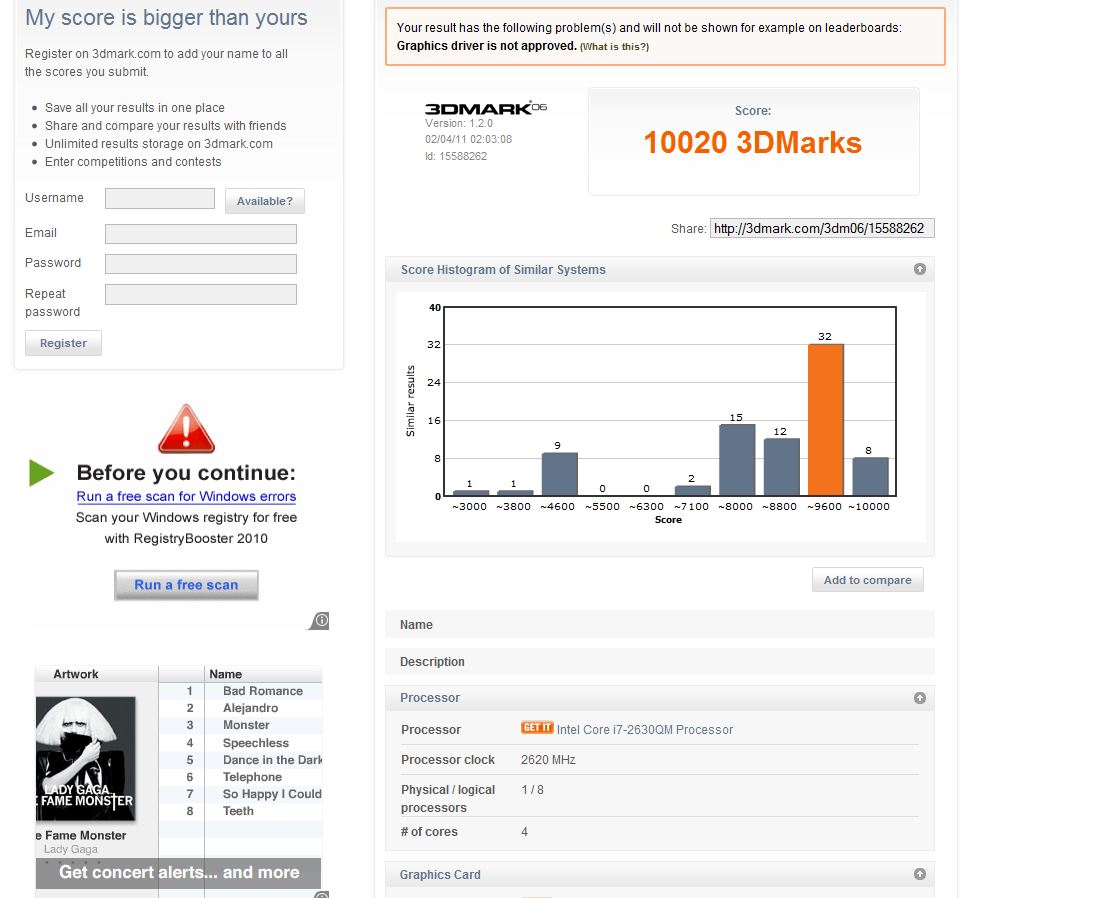
Task: Select the Bad Romance track row
Action: [x=241, y=691]
